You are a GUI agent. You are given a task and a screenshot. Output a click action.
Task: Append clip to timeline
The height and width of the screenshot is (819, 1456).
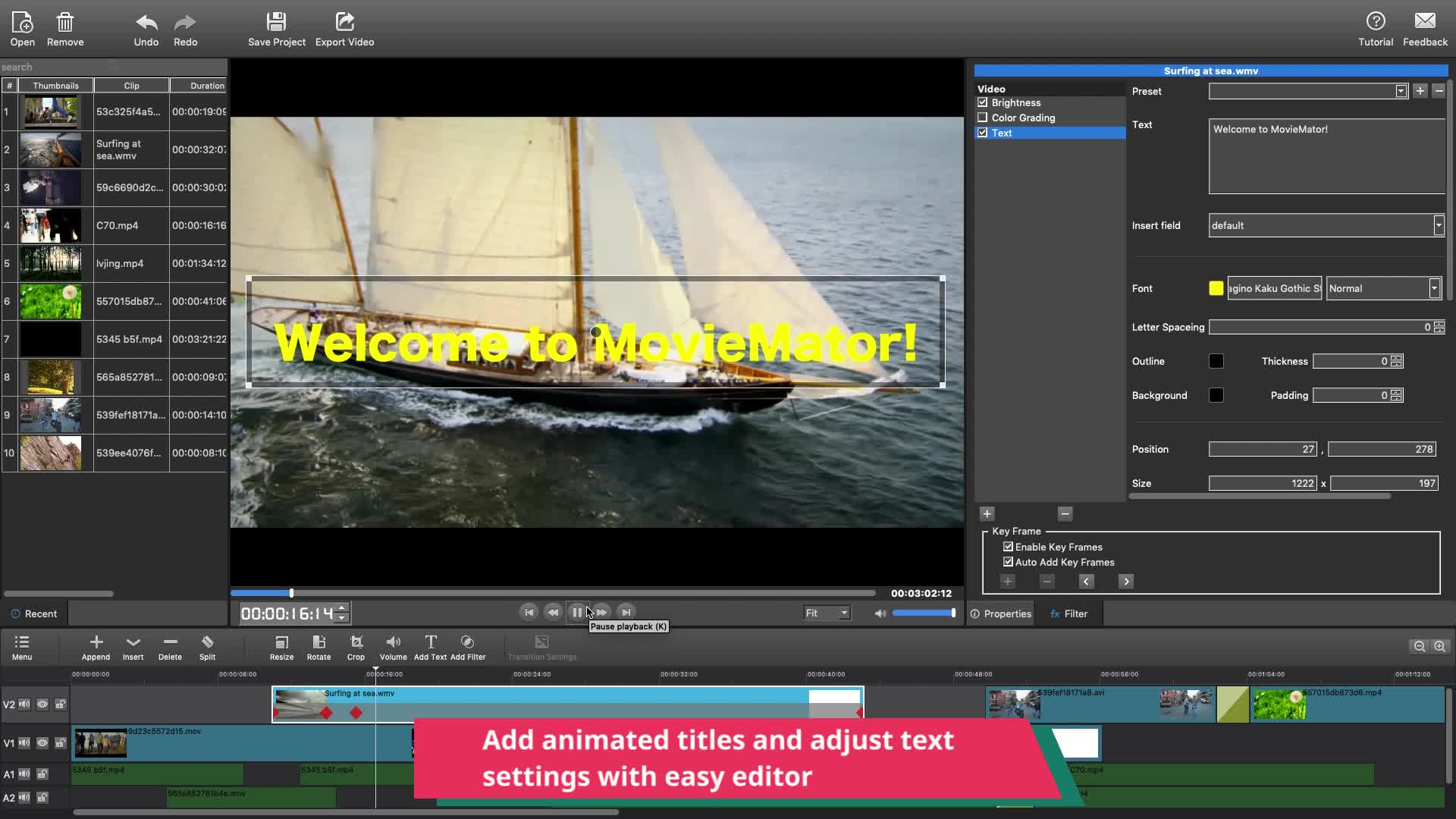[96, 643]
